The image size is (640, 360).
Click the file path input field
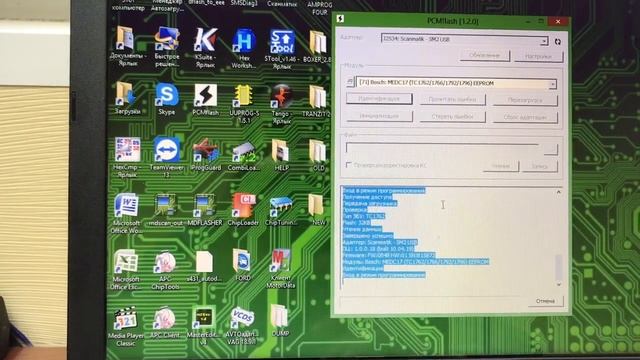tap(444, 148)
